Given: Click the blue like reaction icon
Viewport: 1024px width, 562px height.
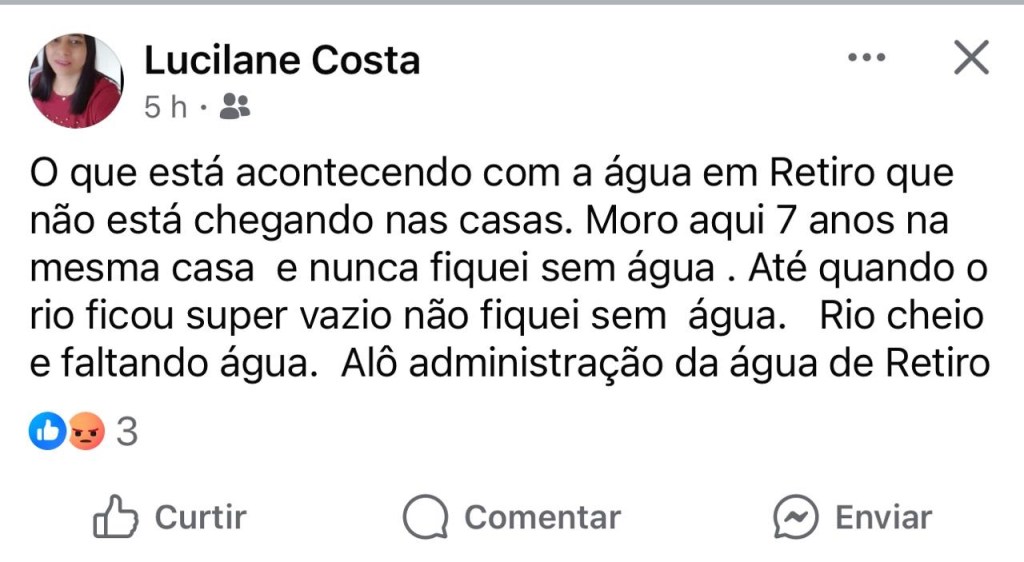Looking at the screenshot, I should click(x=47, y=432).
